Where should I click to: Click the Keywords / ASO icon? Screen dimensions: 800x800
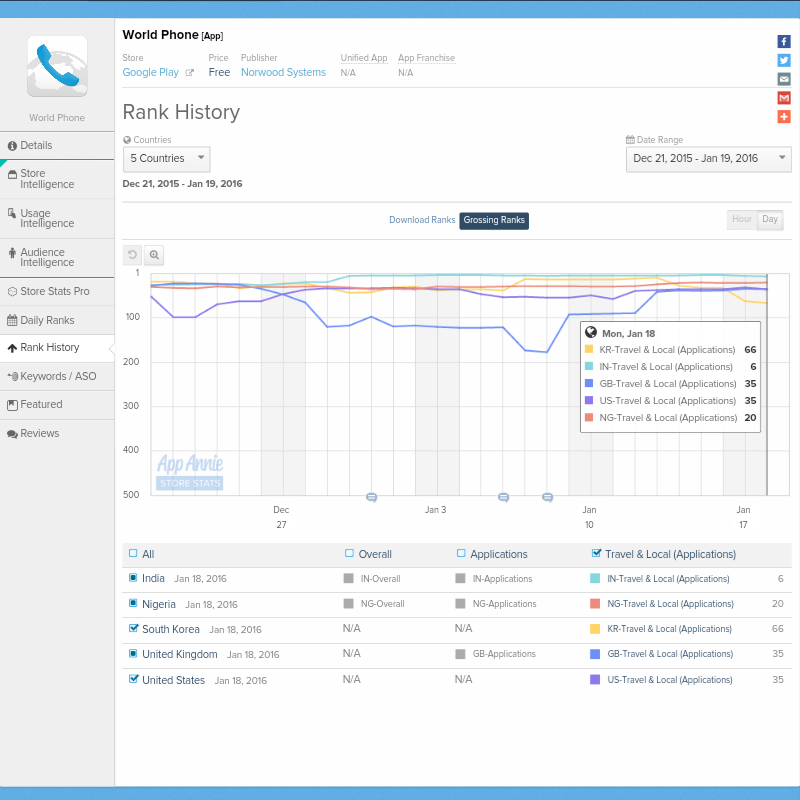(13, 377)
